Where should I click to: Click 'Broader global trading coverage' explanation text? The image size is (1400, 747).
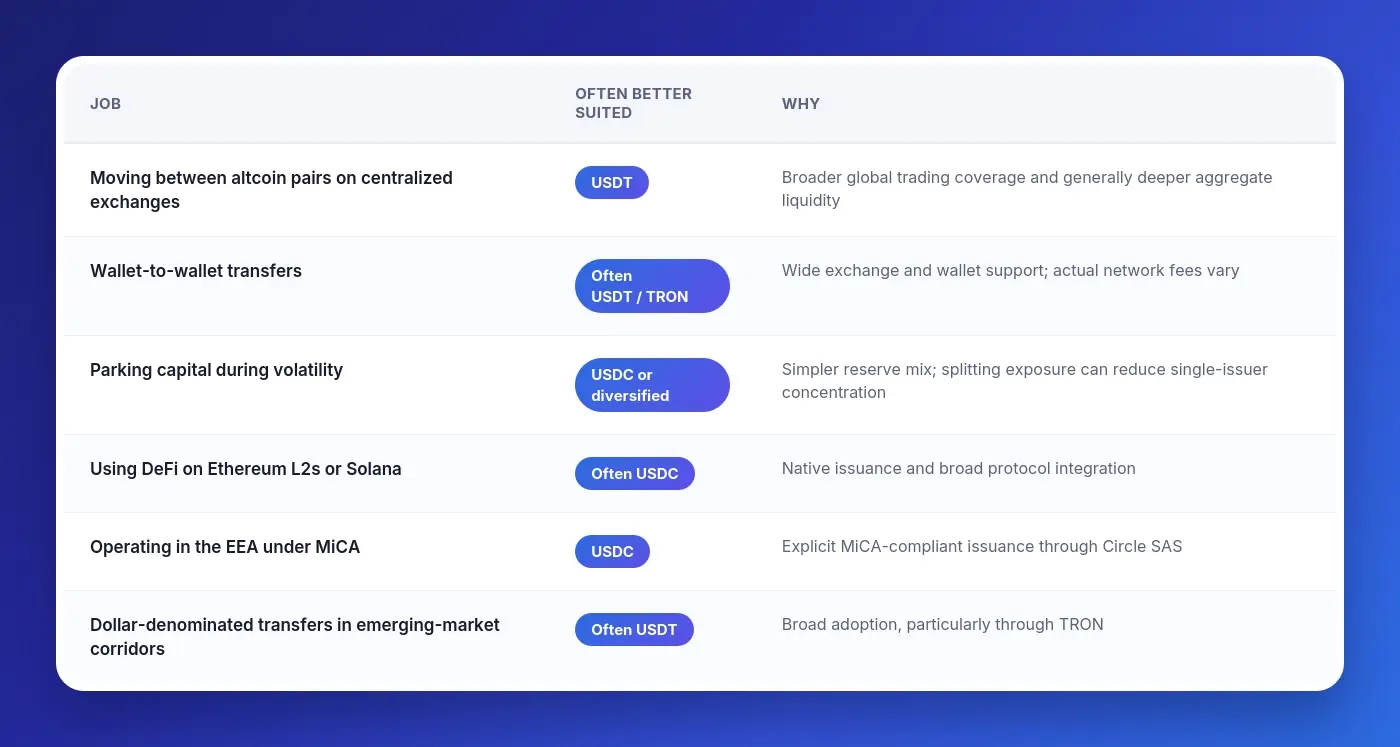pyautogui.click(x=1027, y=189)
